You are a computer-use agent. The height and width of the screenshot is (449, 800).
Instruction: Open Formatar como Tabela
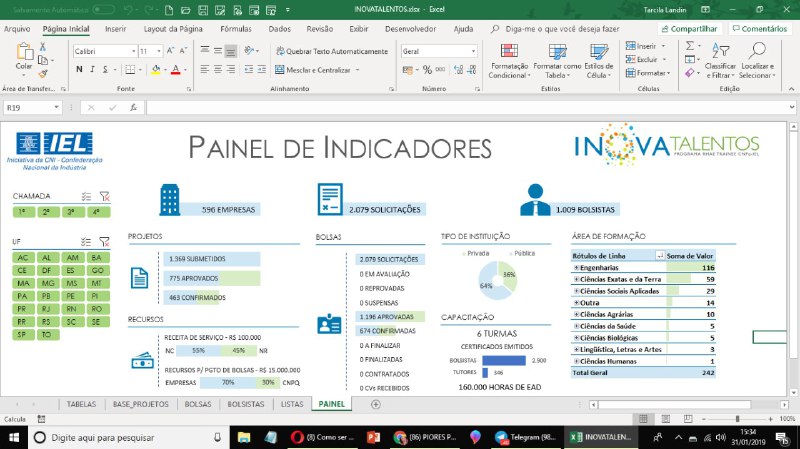pos(557,61)
